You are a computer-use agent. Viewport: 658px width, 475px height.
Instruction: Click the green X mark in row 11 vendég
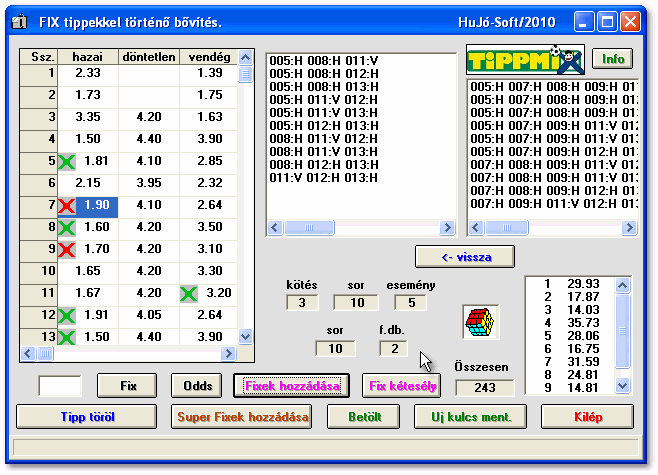pyautogui.click(x=189, y=293)
